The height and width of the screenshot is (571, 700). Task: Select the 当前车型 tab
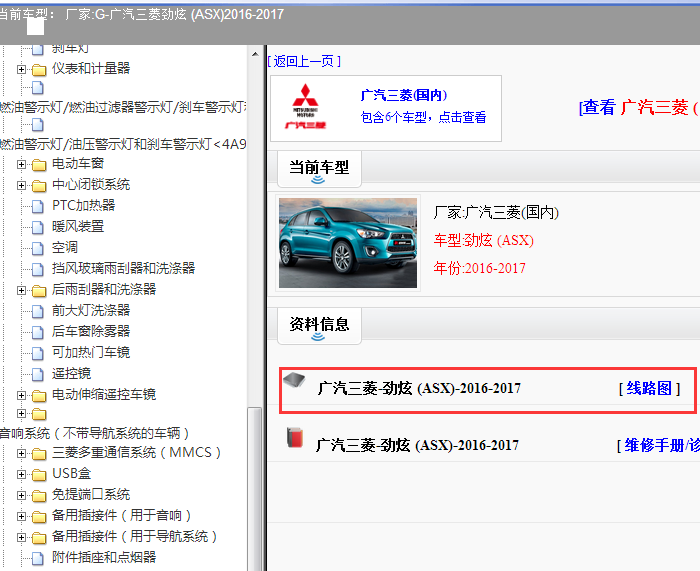[319, 169]
